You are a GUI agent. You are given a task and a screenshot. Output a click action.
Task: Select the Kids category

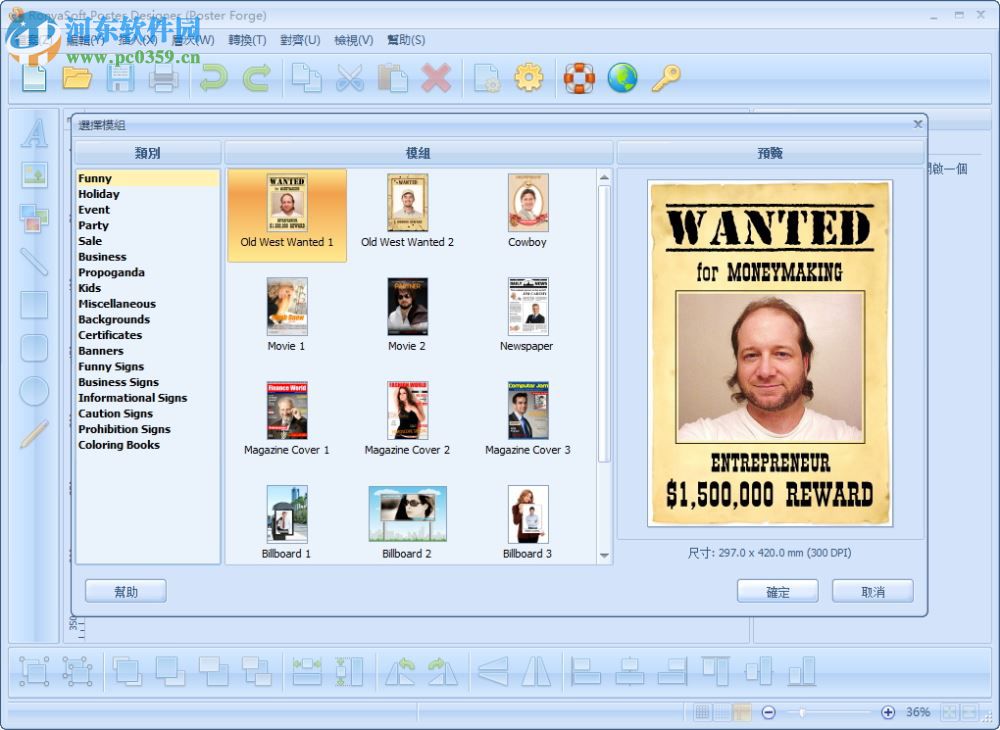[x=89, y=288]
